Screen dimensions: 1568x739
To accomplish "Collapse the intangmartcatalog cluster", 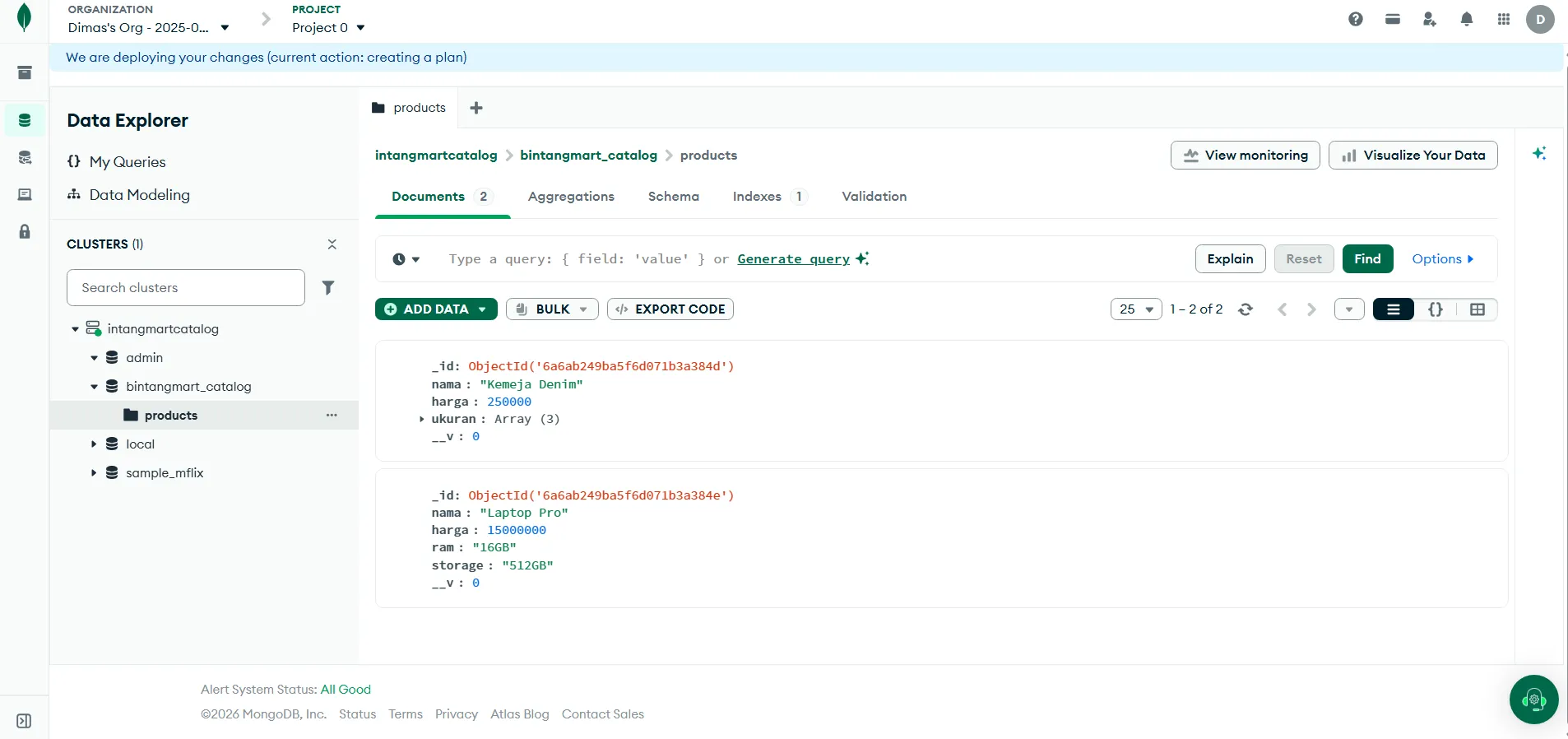I will 75,329.
